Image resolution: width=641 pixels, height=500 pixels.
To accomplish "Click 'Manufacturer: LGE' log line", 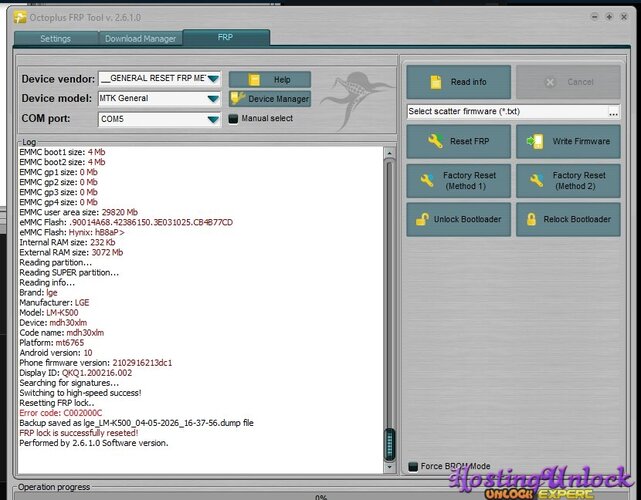I will tap(54, 303).
